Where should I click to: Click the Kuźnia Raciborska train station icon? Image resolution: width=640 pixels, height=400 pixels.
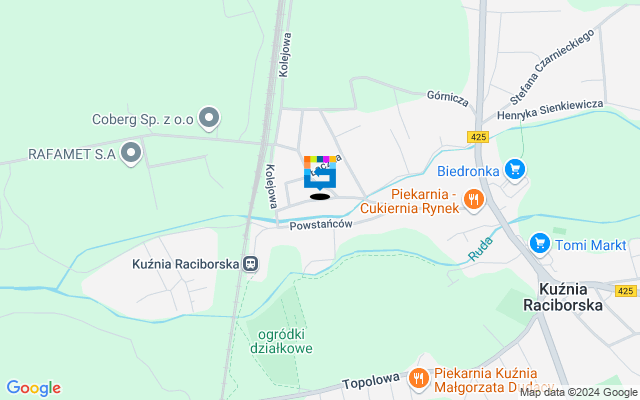pyautogui.click(x=250, y=264)
